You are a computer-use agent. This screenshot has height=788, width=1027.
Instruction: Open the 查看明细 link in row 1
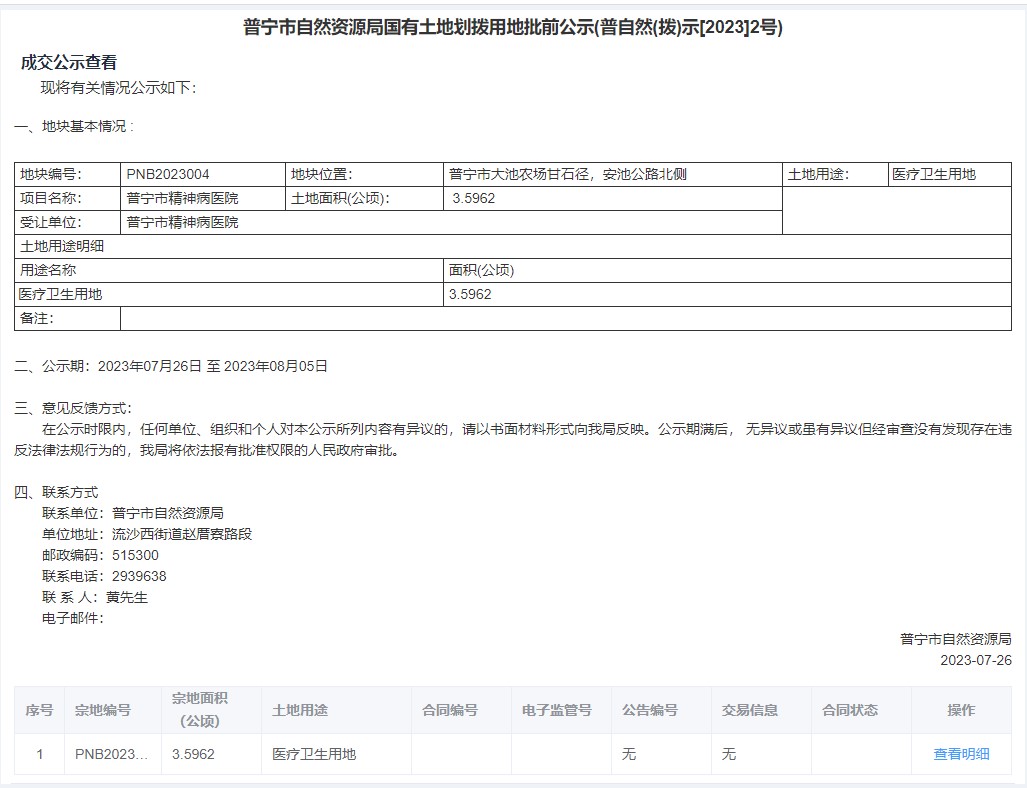[961, 754]
